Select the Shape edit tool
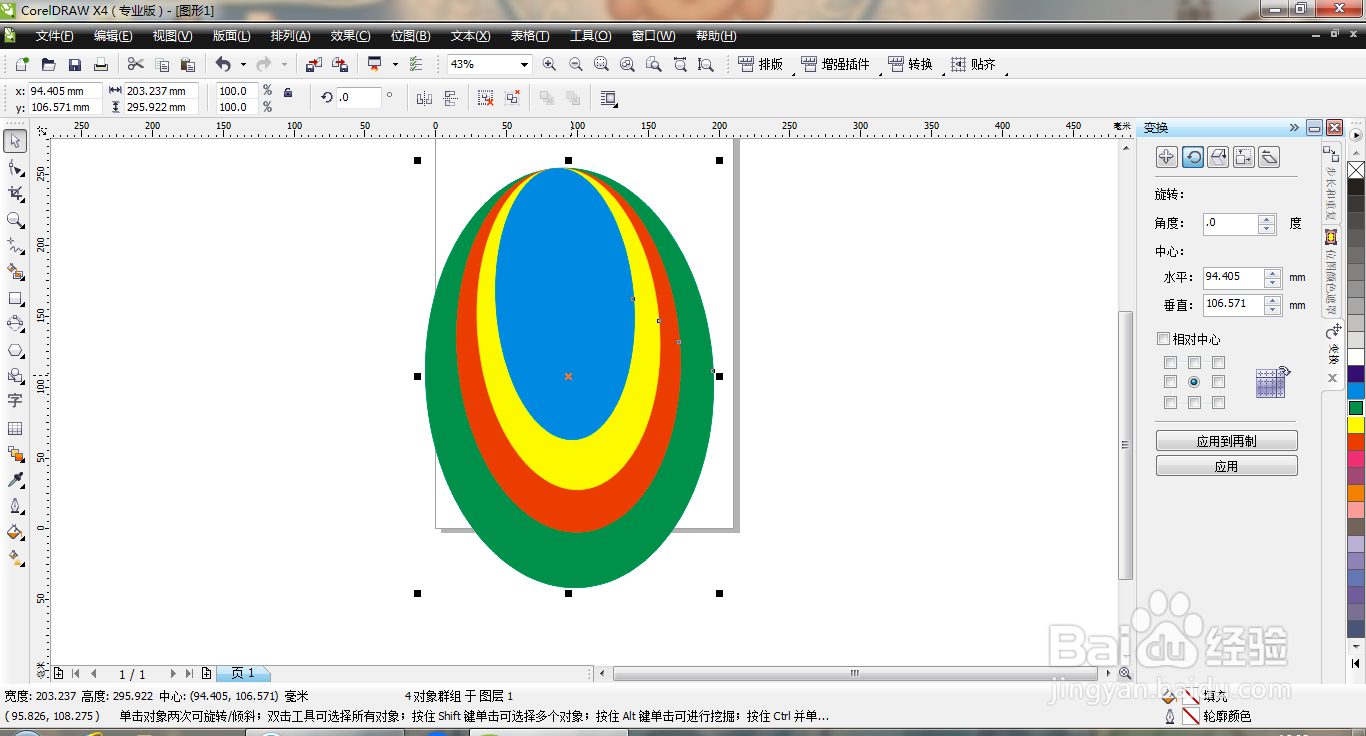This screenshot has width=1366, height=736. click(x=15, y=167)
